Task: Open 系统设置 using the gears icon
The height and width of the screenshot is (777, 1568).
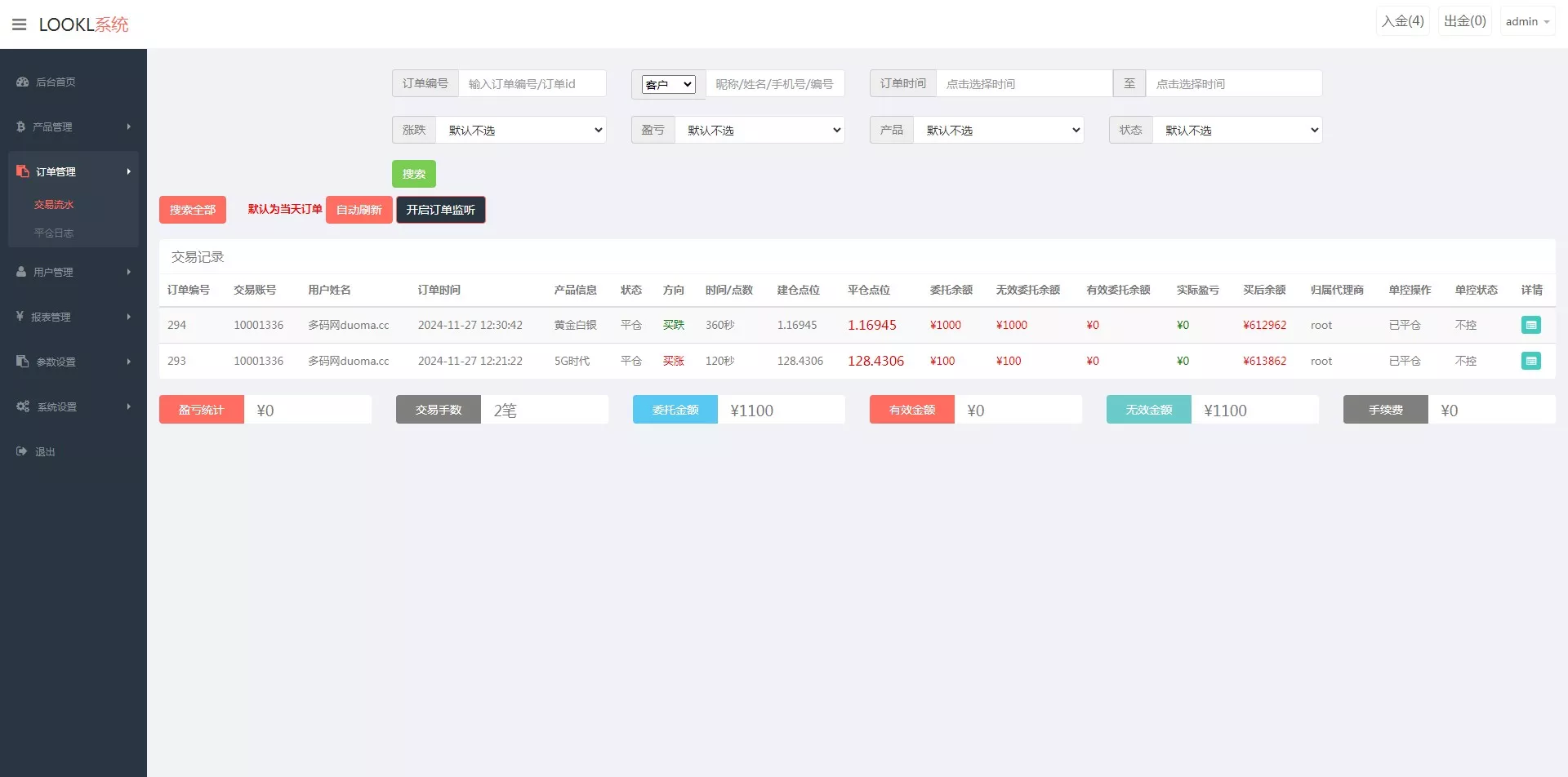Action: point(23,406)
